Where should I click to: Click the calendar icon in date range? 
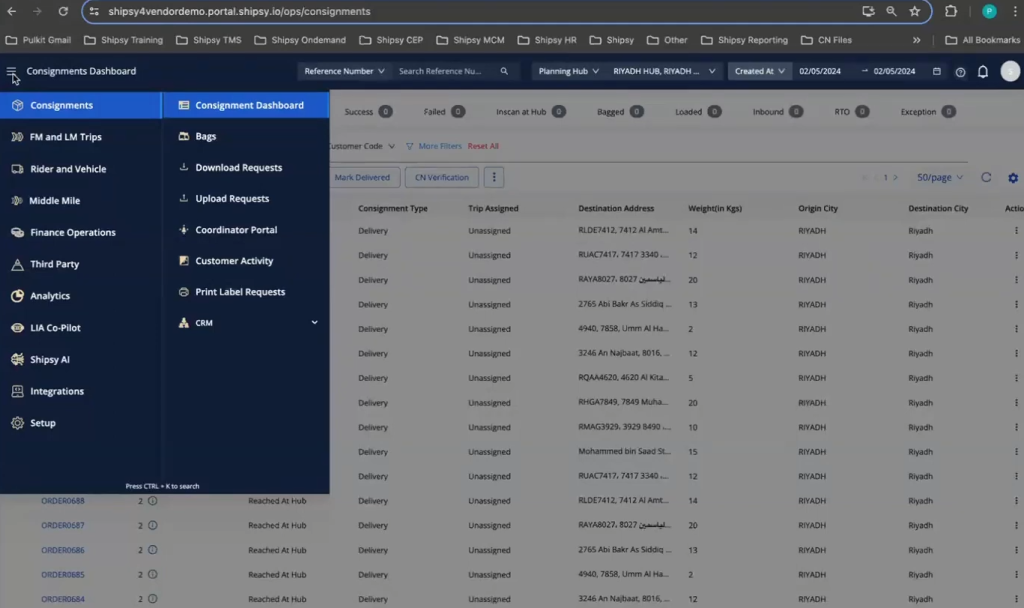937,72
